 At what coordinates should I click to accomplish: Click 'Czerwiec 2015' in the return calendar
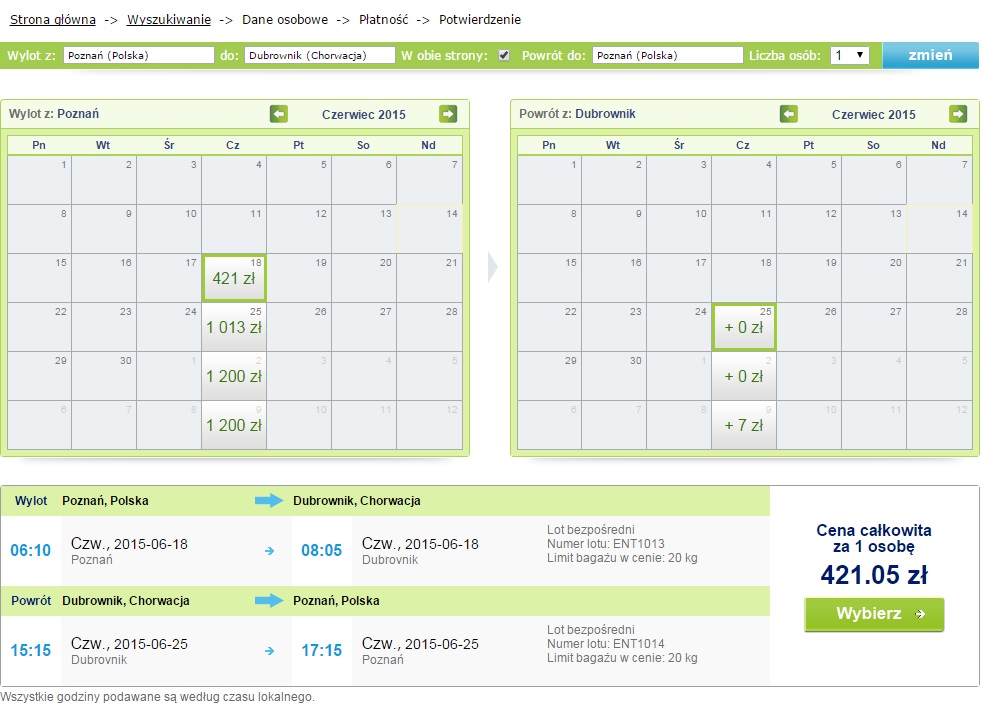pos(873,114)
